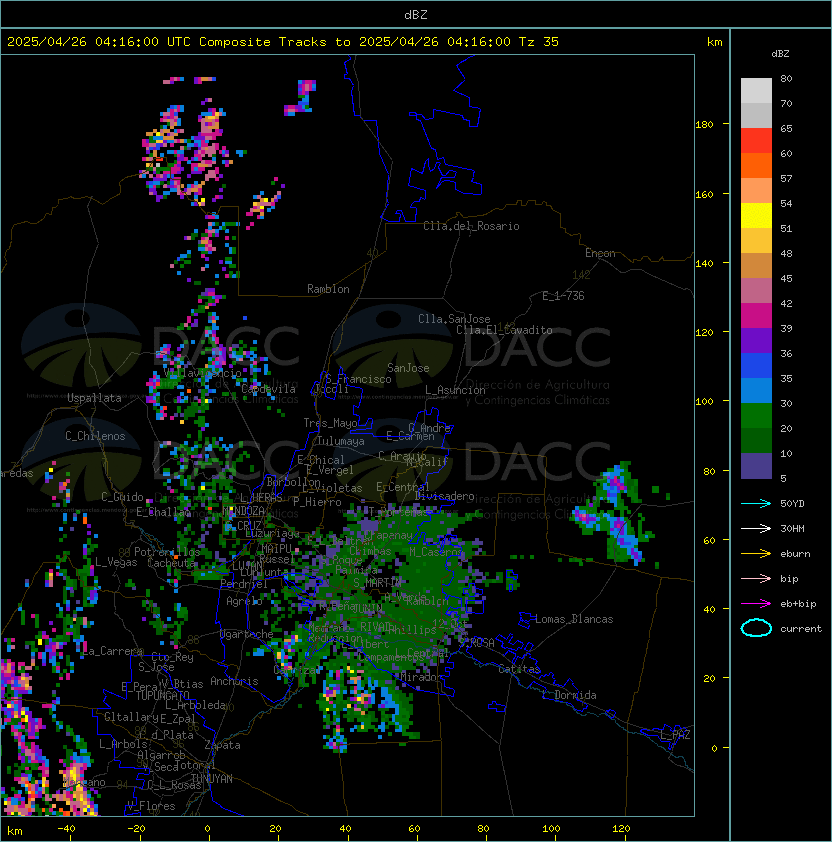Pick the light blue 30–35 dBZ swatch

tap(756, 390)
